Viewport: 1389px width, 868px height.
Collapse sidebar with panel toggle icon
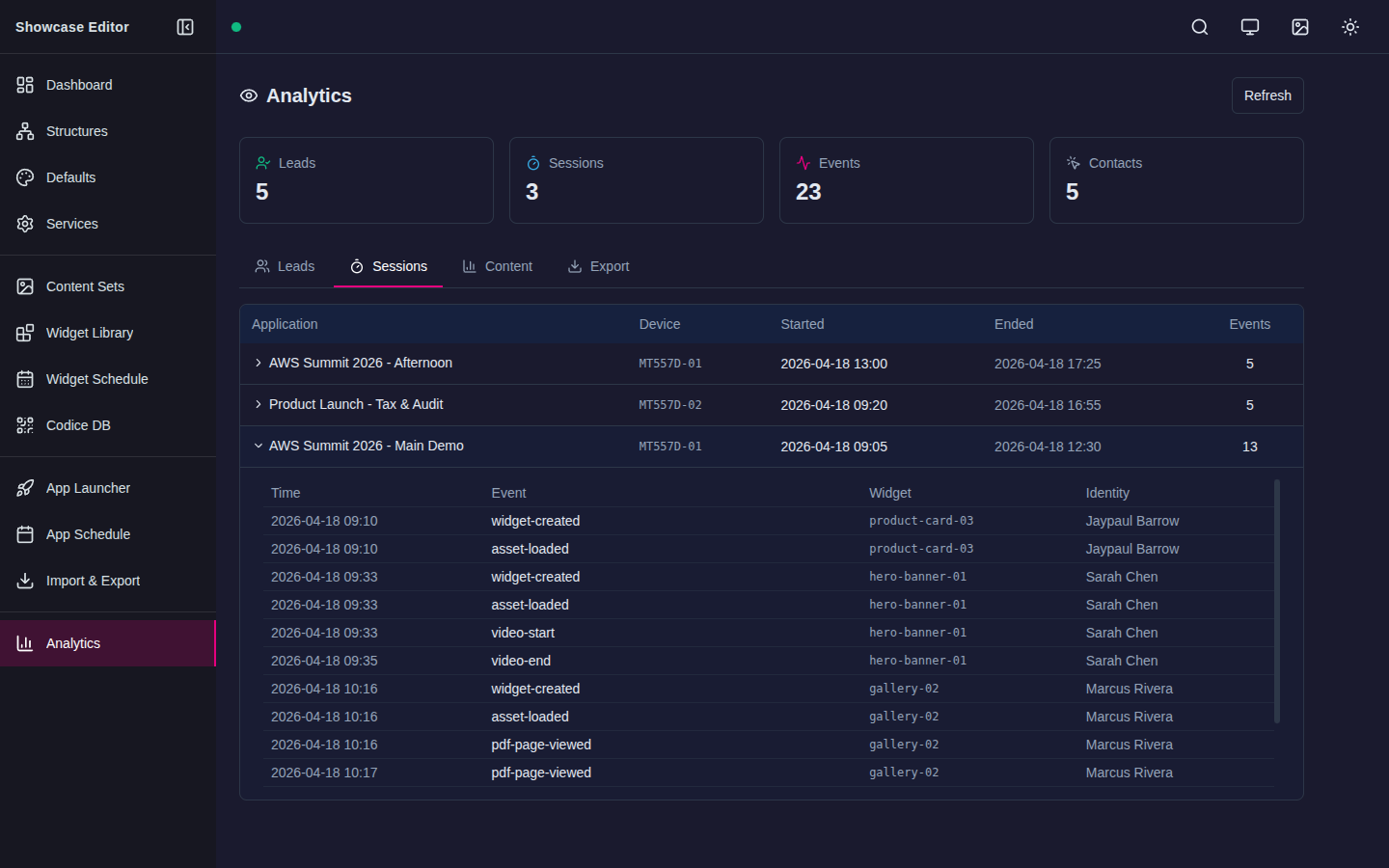pyautogui.click(x=185, y=27)
